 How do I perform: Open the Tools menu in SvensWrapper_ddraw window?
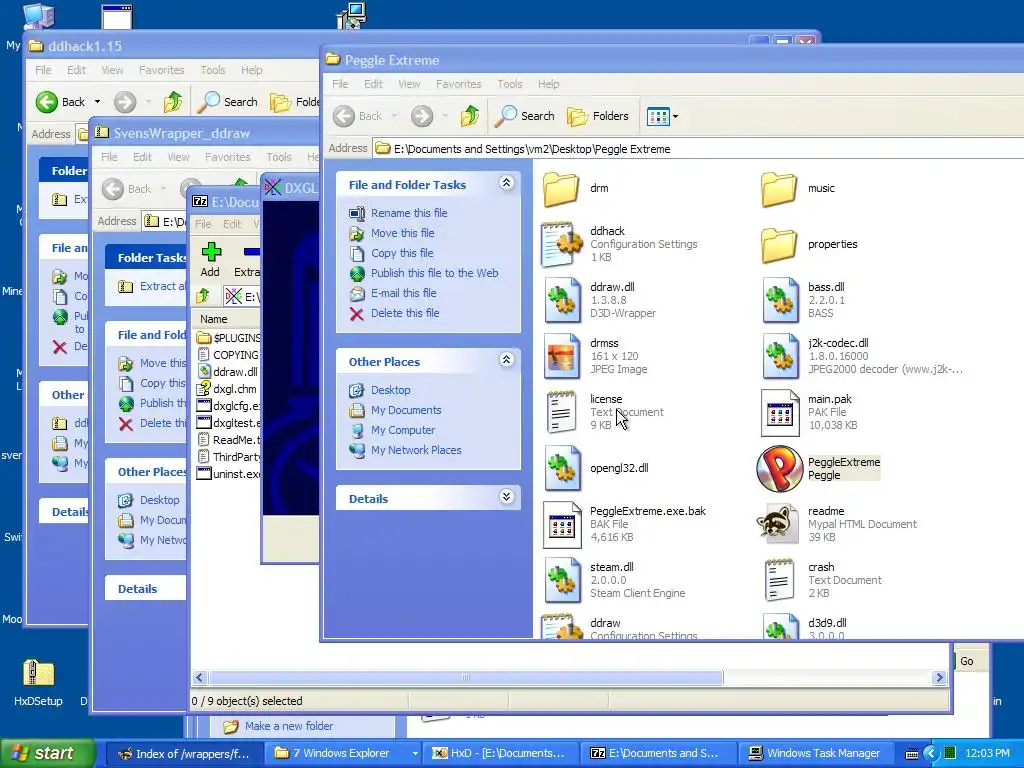(279, 157)
